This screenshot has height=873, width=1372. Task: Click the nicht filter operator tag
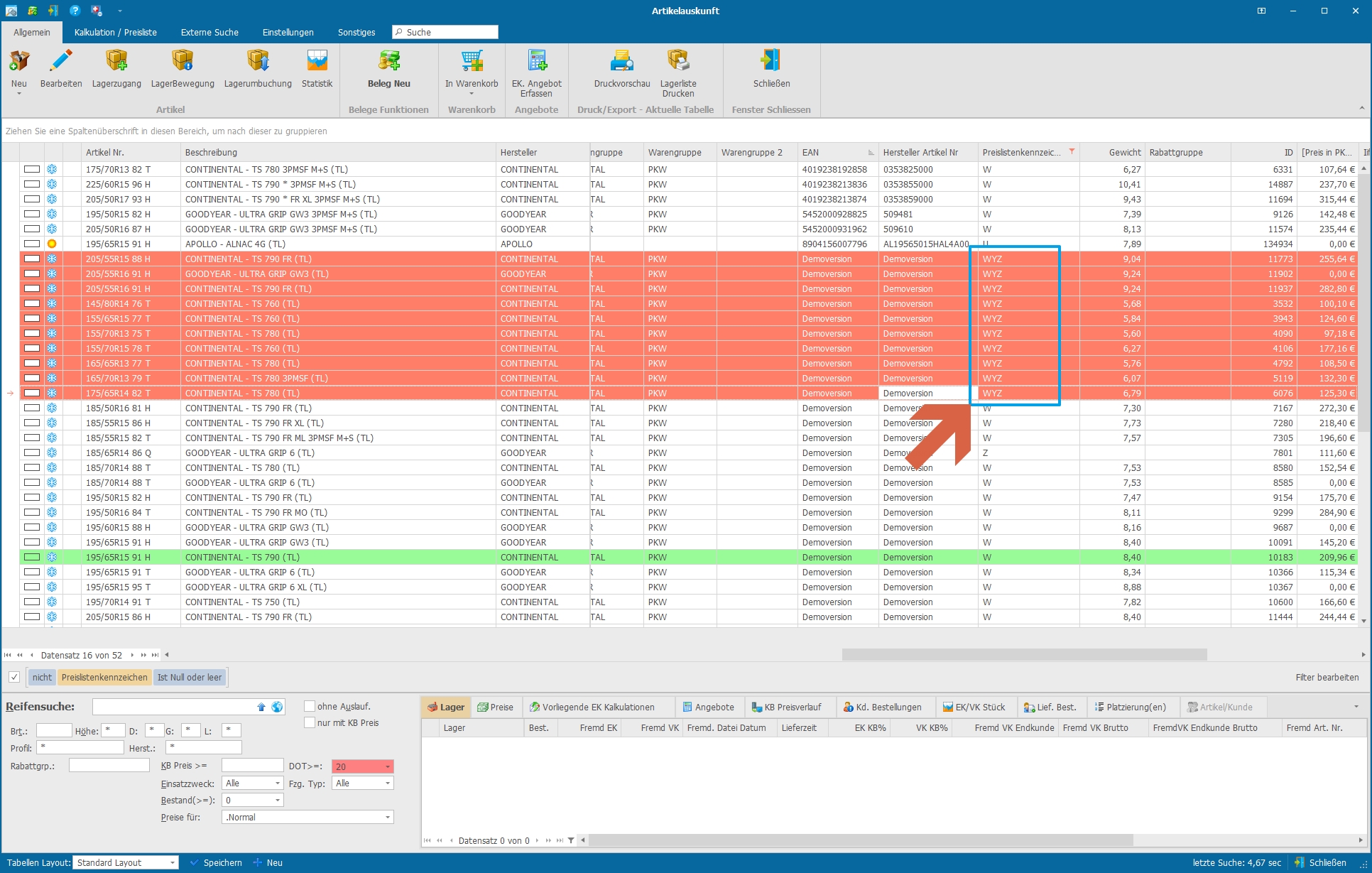pyautogui.click(x=42, y=677)
